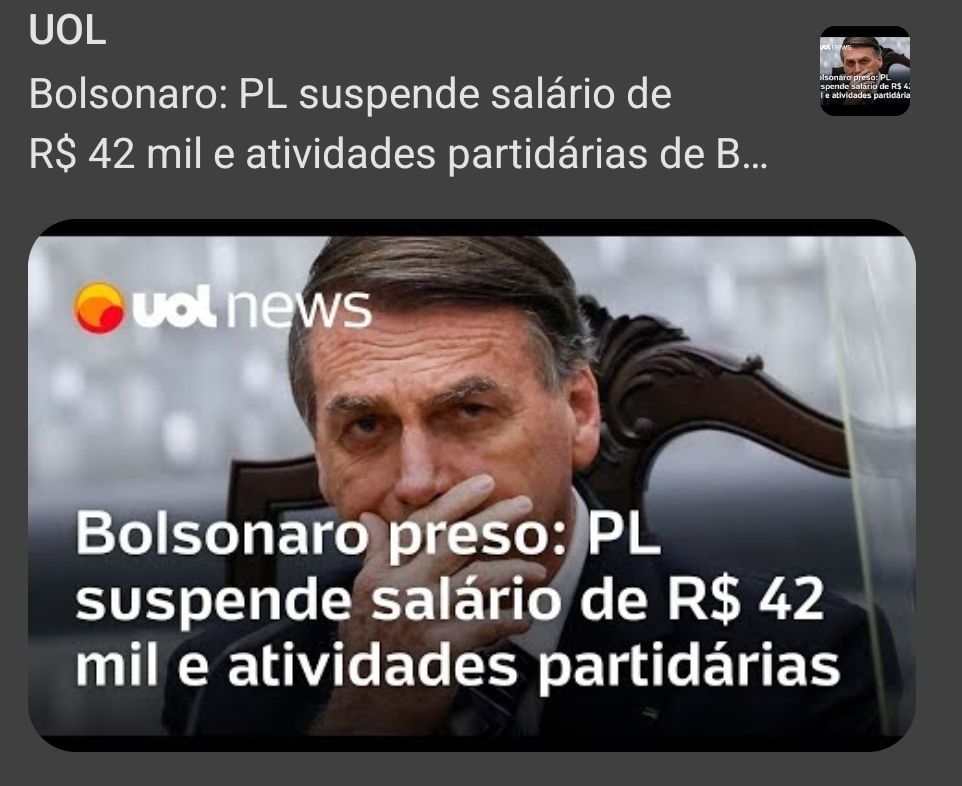Open the headline 'Bolsonaro: PL suspende salário de'
Viewport: 962px width, 786px height.
point(350,96)
